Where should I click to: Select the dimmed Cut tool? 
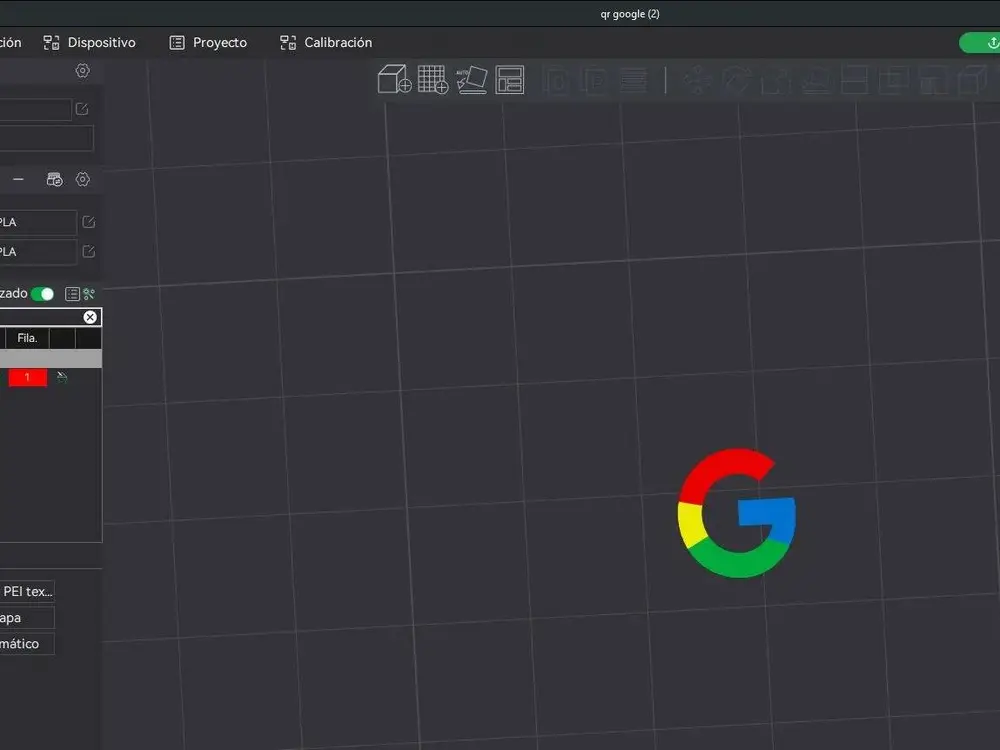click(x=855, y=80)
